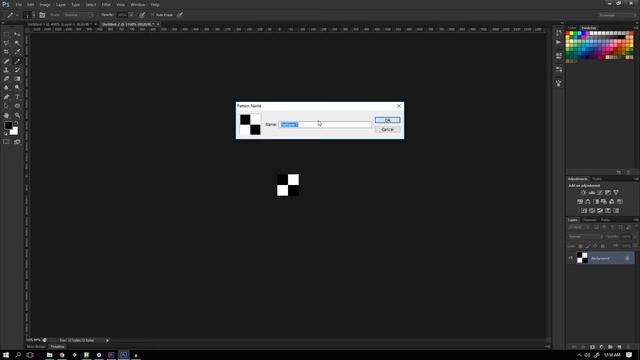Open the File menu
Image resolution: width=640 pixels, height=360 pixels.
(x=18, y=4)
